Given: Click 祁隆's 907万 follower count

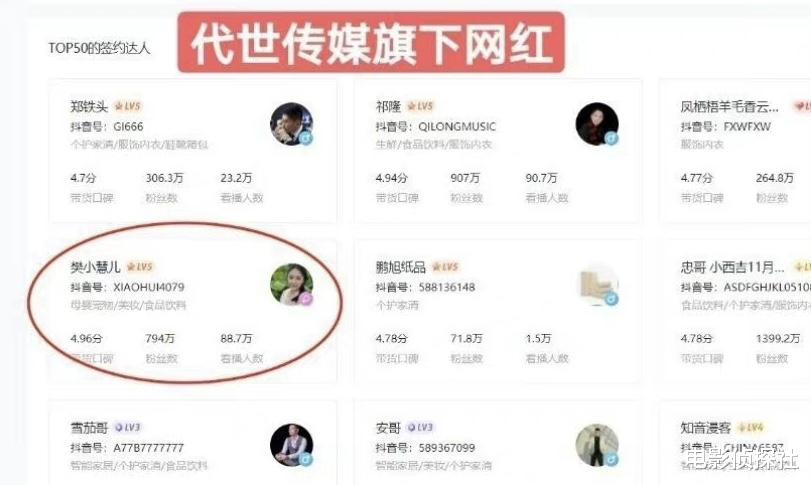Looking at the screenshot, I should [x=465, y=178].
